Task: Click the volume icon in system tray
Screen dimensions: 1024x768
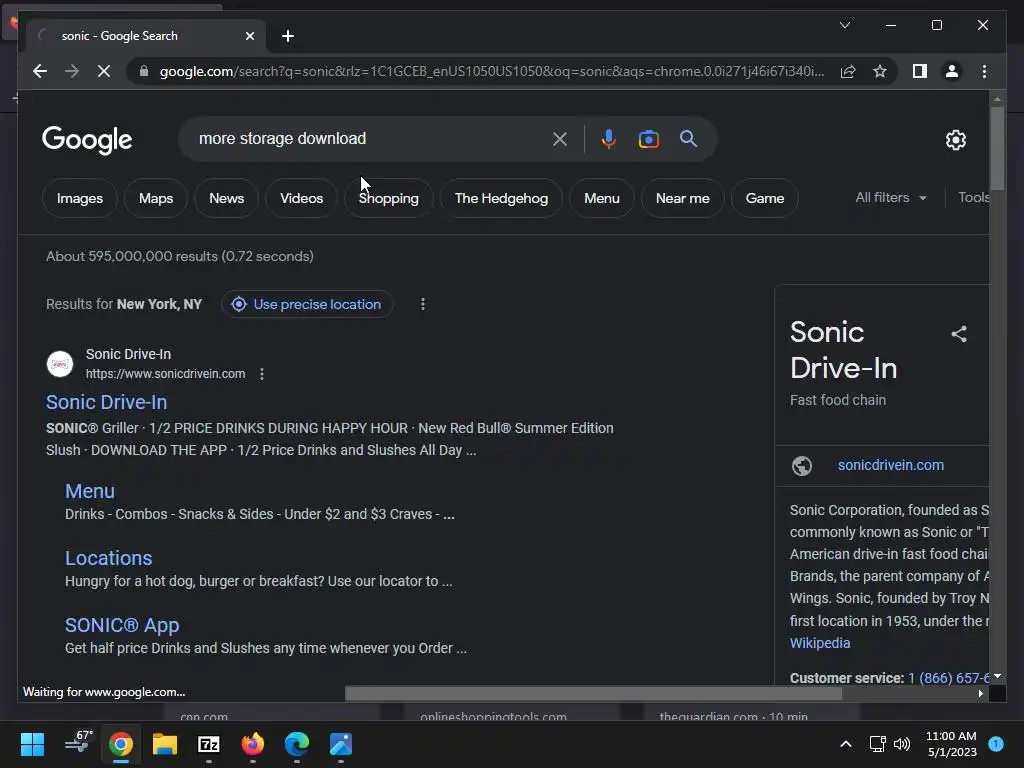Action: point(902,744)
